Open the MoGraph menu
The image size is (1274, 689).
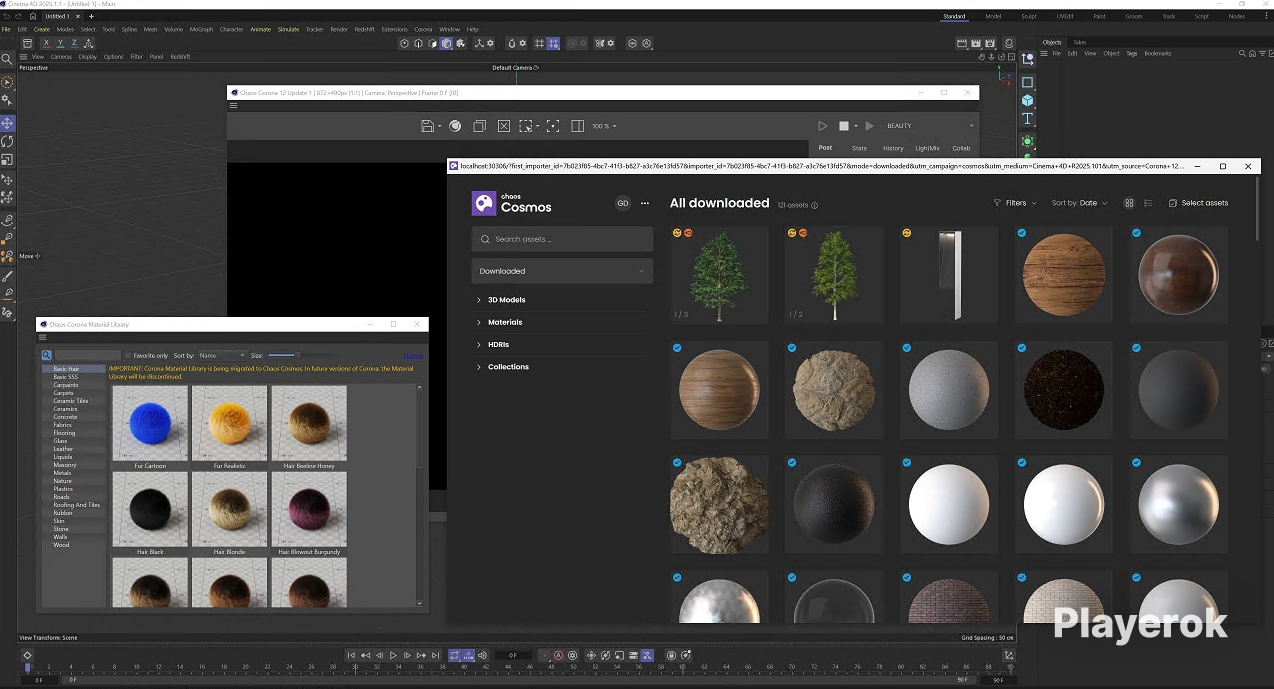pos(201,29)
